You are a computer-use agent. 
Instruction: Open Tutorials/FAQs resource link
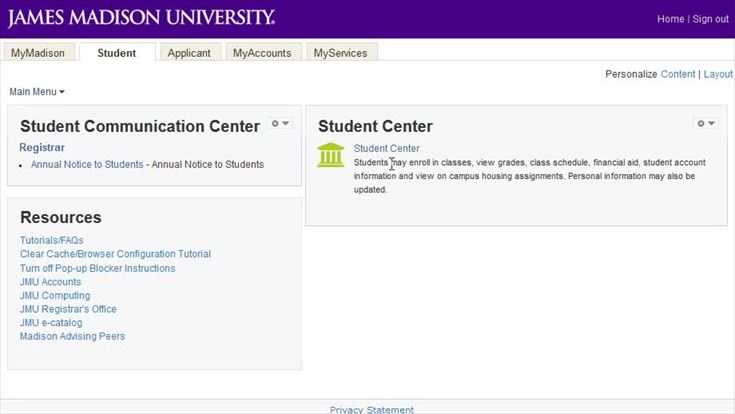[52, 240]
